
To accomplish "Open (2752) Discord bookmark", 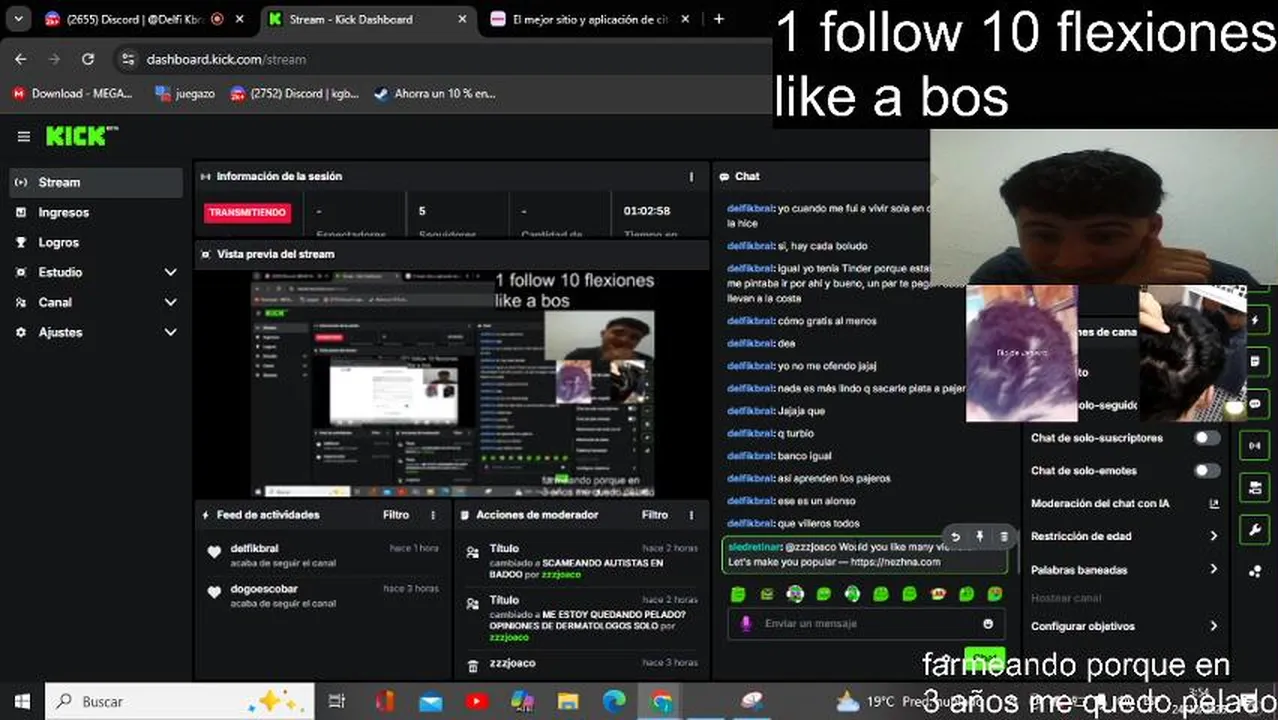I will point(295,93).
